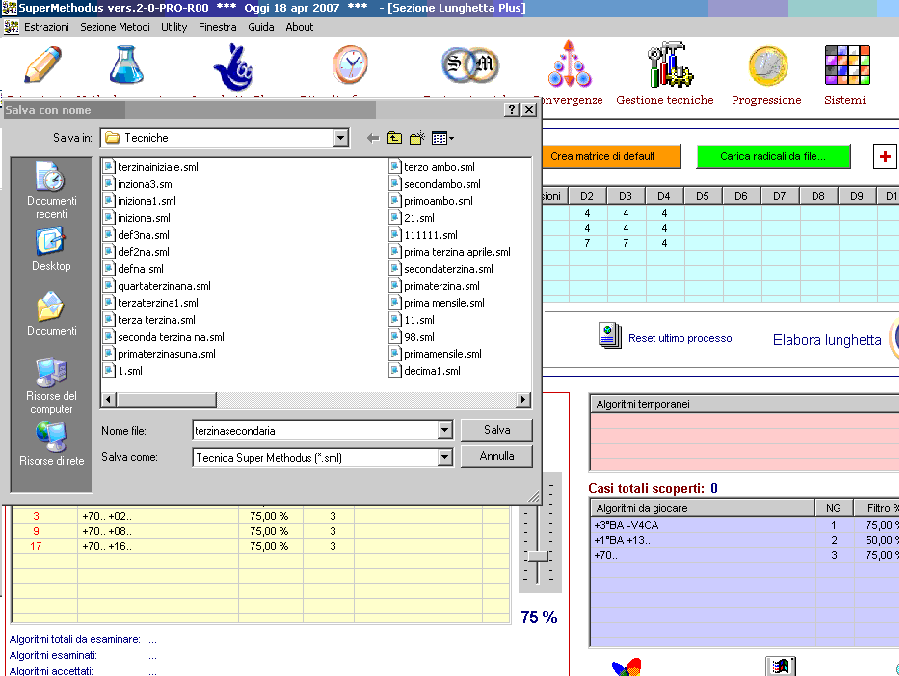Image resolution: width=899 pixels, height=676 pixels.
Task: Select the file secondaterzina.sml
Action: click(x=441, y=269)
